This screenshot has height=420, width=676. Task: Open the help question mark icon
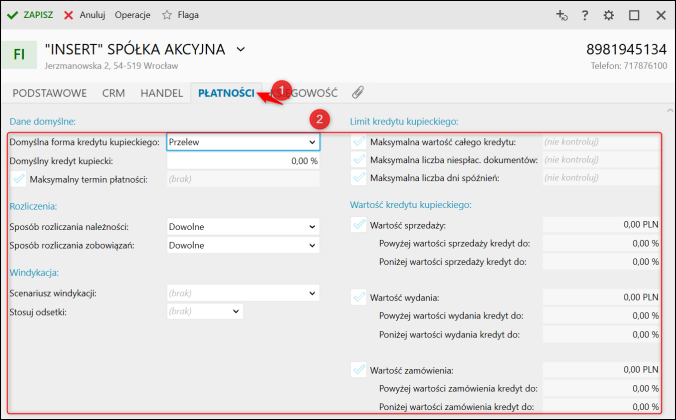point(585,16)
